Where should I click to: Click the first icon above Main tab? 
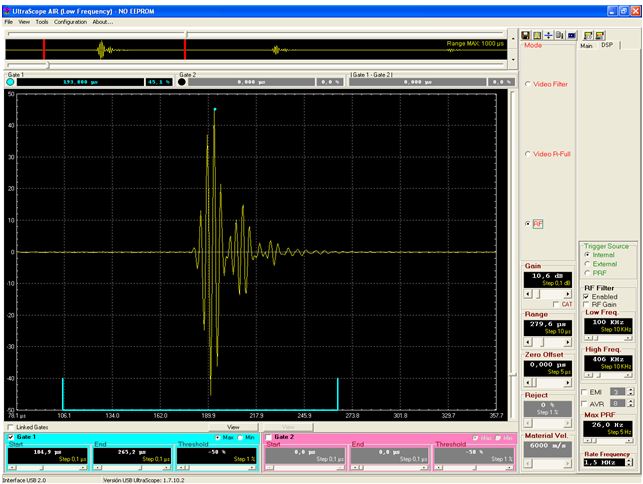588,35
